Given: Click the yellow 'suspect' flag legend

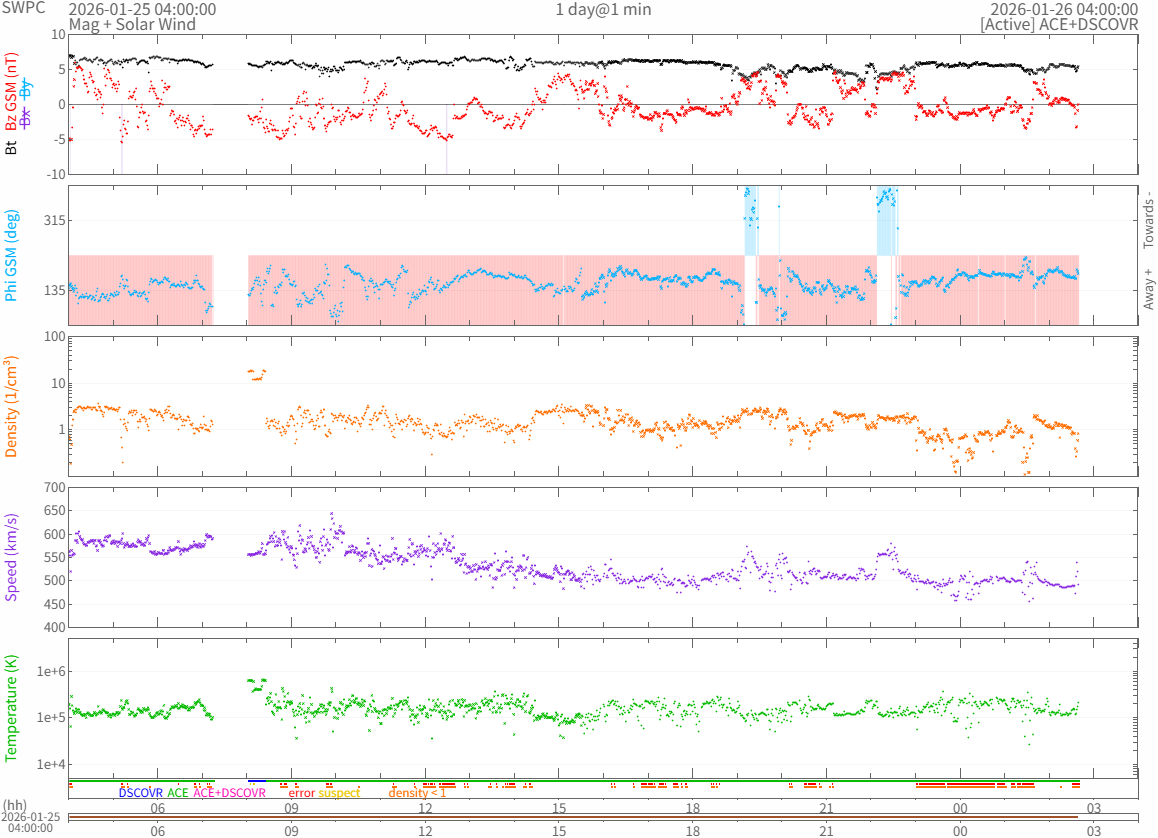Looking at the screenshot, I should point(340,793).
